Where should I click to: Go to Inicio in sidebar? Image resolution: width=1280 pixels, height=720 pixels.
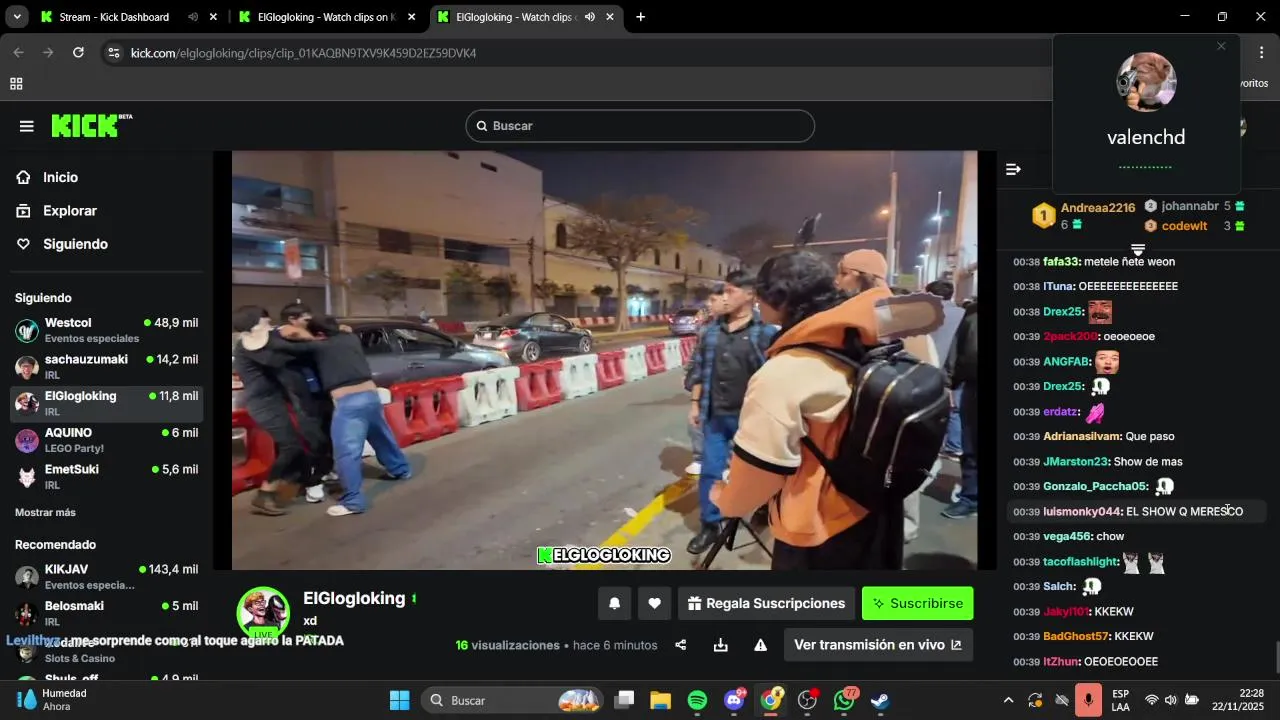(x=60, y=177)
